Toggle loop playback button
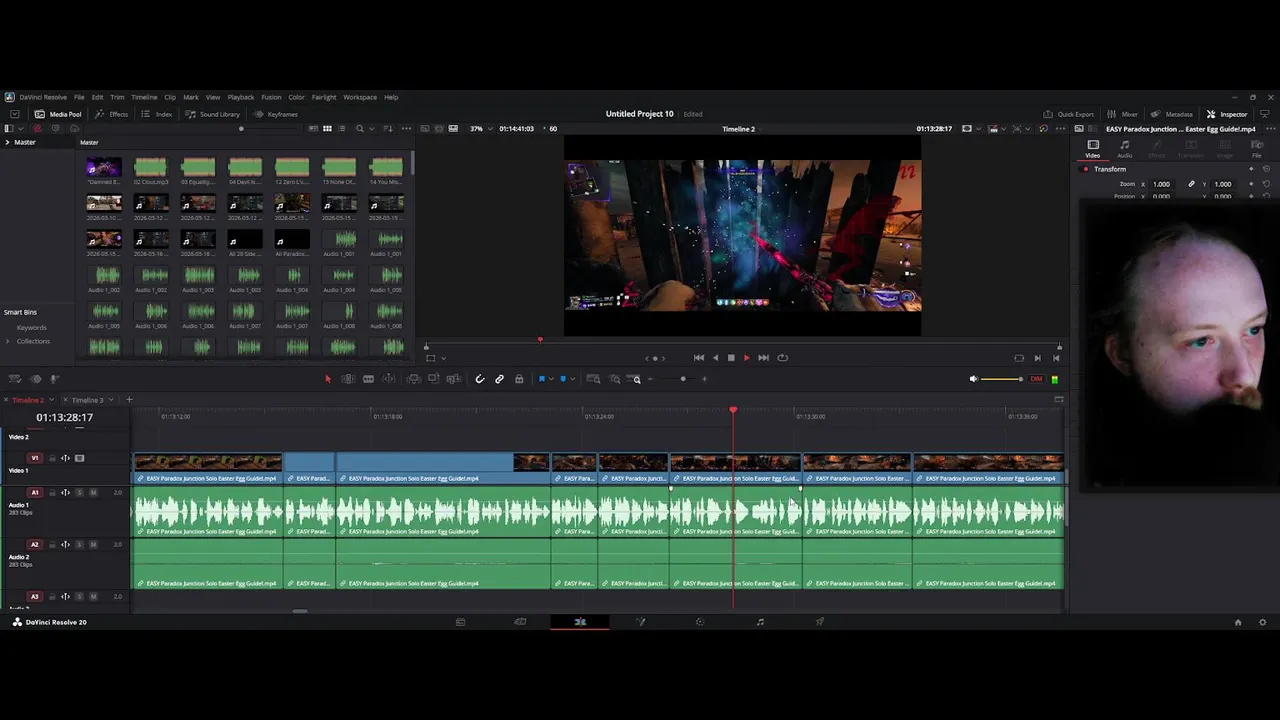 783,358
